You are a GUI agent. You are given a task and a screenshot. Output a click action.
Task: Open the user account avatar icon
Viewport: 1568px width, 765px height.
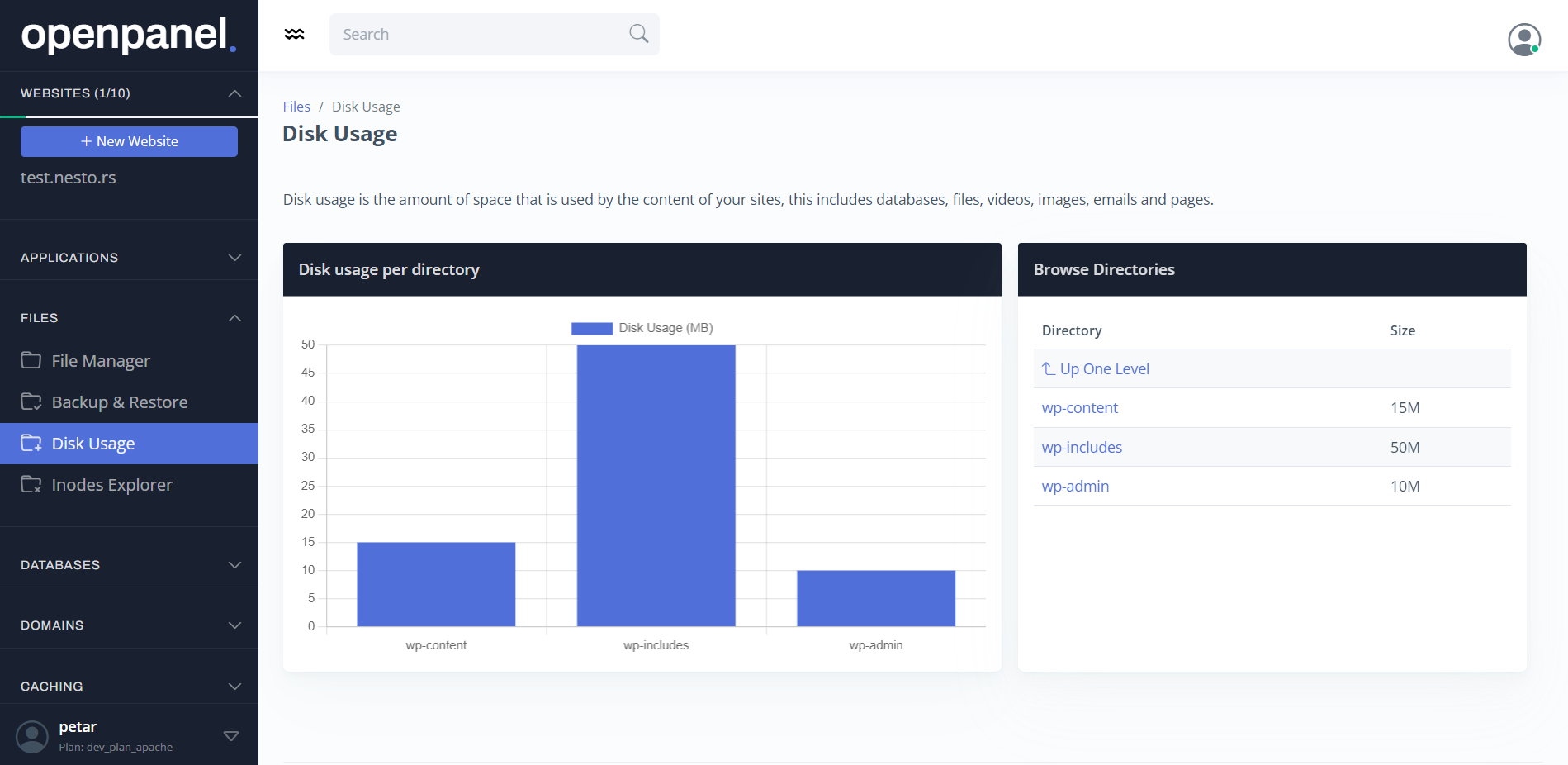[x=1523, y=39]
